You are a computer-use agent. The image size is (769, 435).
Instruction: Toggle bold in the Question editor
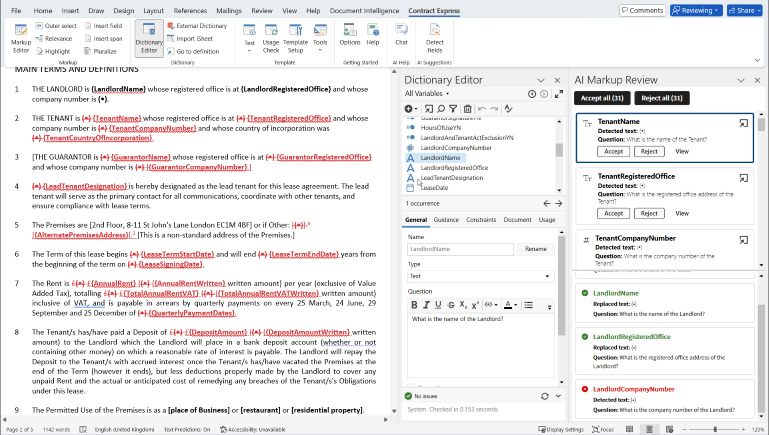pyautogui.click(x=413, y=305)
